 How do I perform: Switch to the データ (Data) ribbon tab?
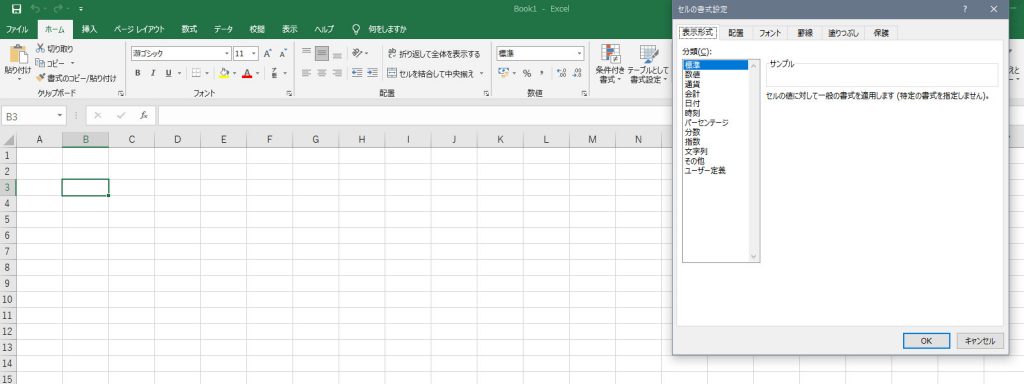pos(223,29)
